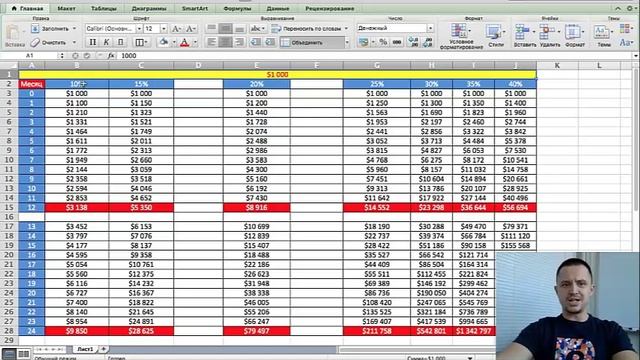This screenshot has height=360, width=640.
Task: Open Clear (Очистить) dropdown arrow
Action: pyautogui.click(x=74, y=42)
